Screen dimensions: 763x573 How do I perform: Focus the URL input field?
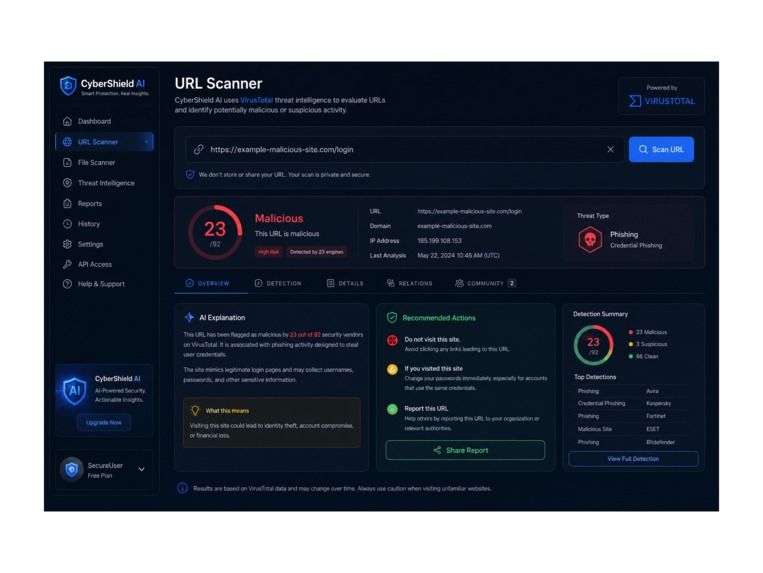(x=404, y=149)
